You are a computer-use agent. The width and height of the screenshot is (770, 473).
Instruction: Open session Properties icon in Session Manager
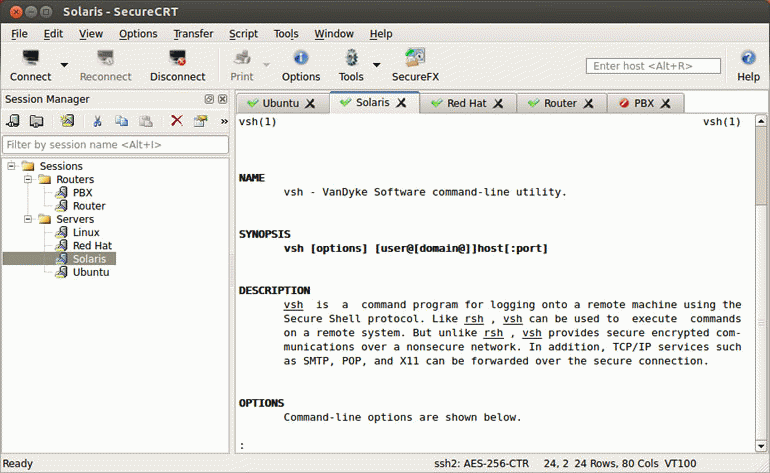[x=200, y=121]
